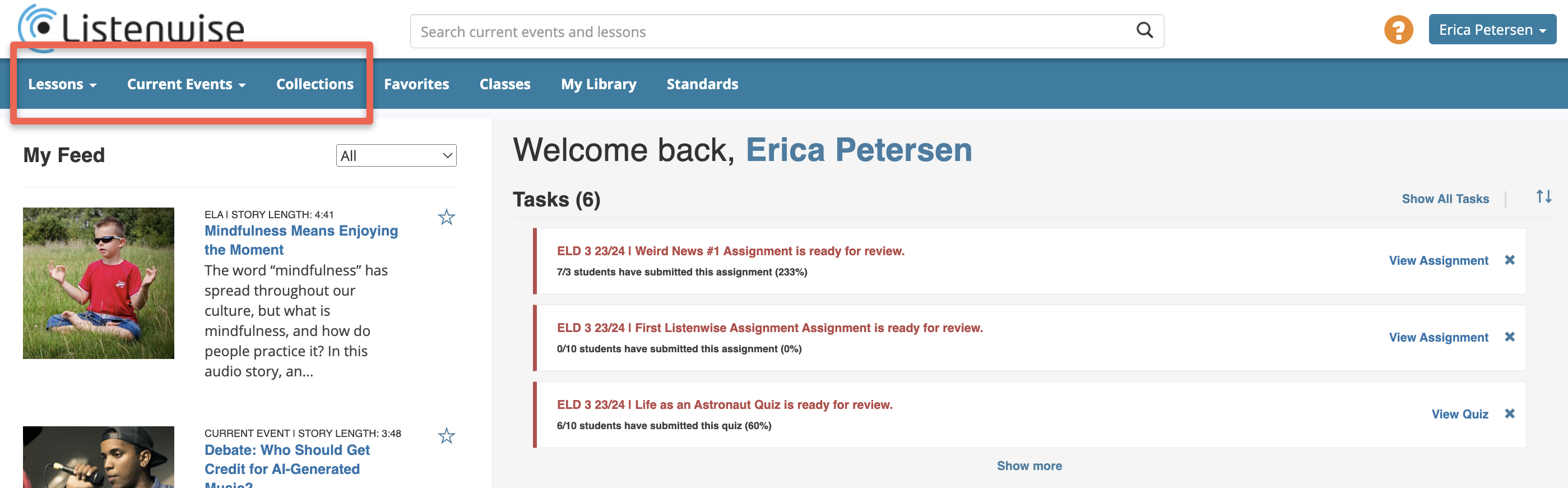Click Show All Tasks link
Screen dimensions: 1568x488
tap(1445, 199)
